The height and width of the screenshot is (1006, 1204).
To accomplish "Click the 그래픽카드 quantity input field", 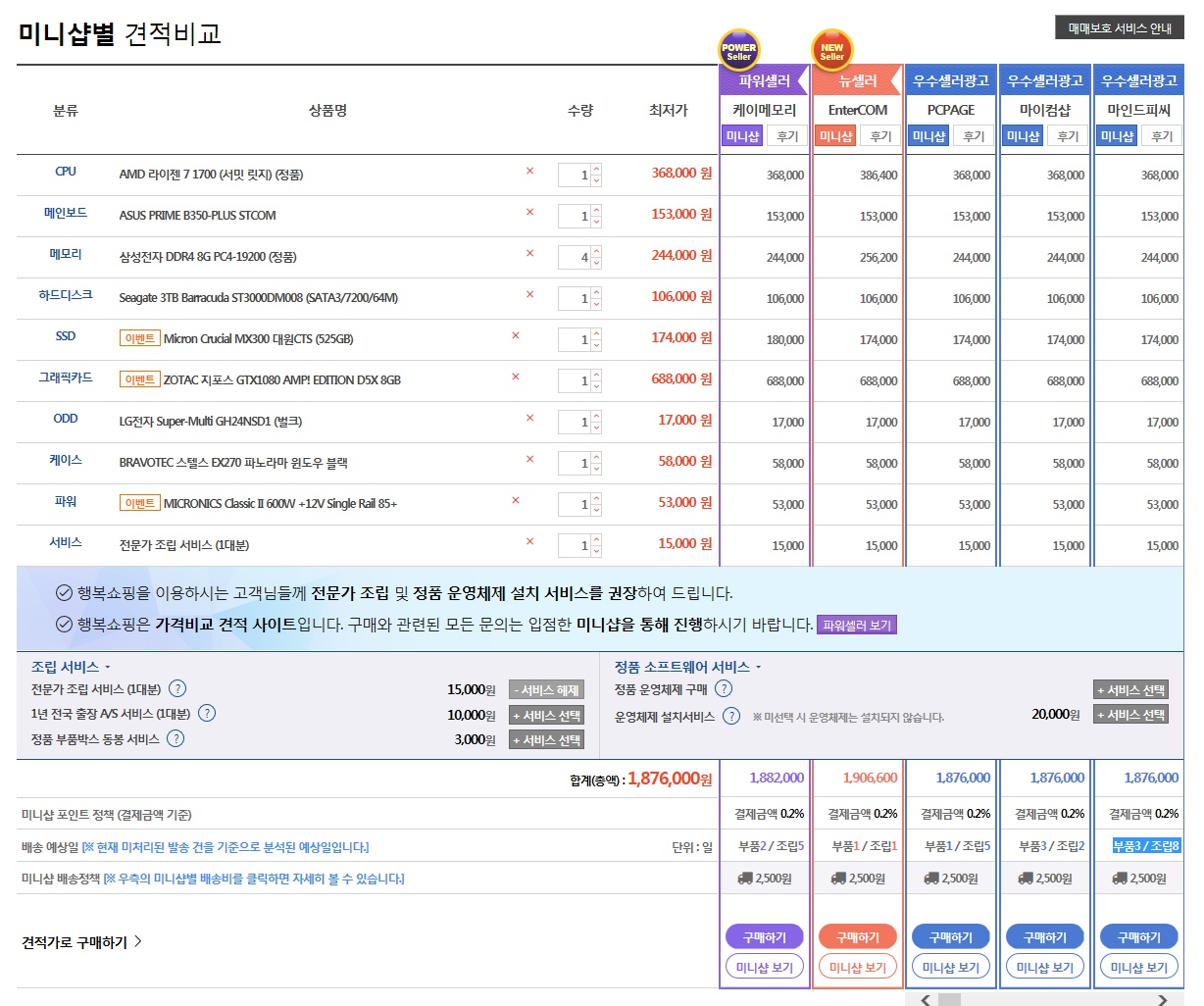I will point(574,381).
